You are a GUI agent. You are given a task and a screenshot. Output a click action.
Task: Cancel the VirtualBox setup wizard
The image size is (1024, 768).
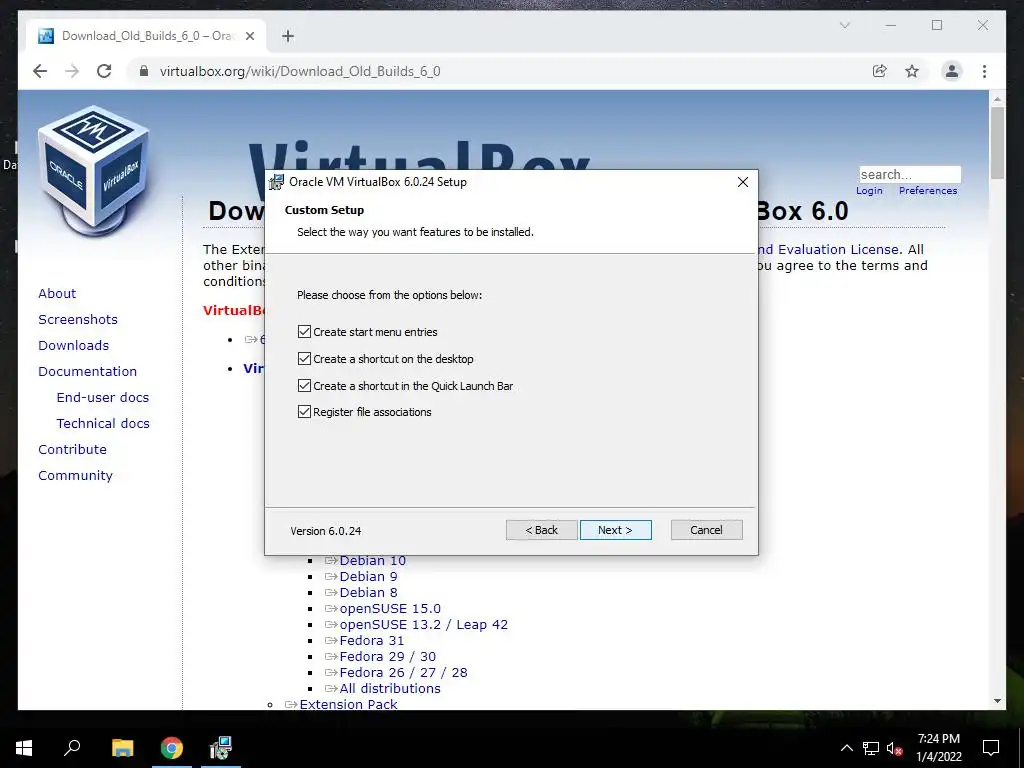point(706,530)
